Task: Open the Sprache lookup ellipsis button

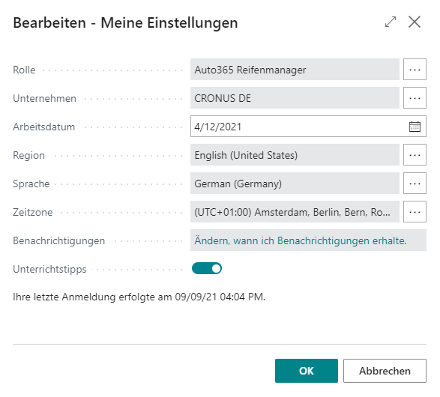Action: (x=414, y=183)
